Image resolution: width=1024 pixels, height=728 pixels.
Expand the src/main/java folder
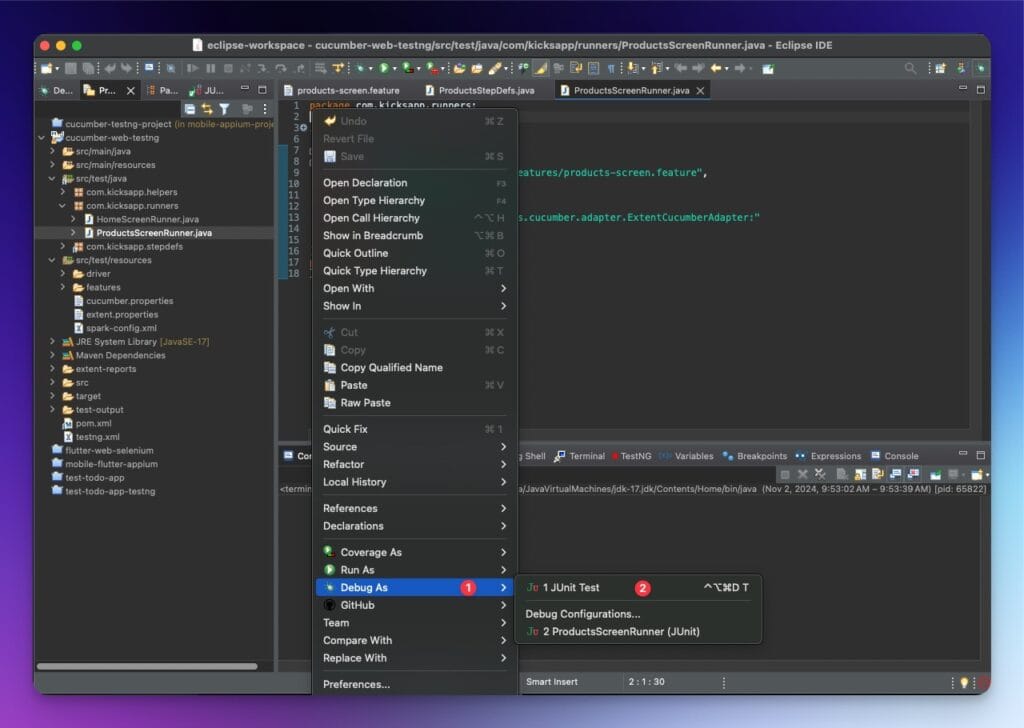click(52, 151)
